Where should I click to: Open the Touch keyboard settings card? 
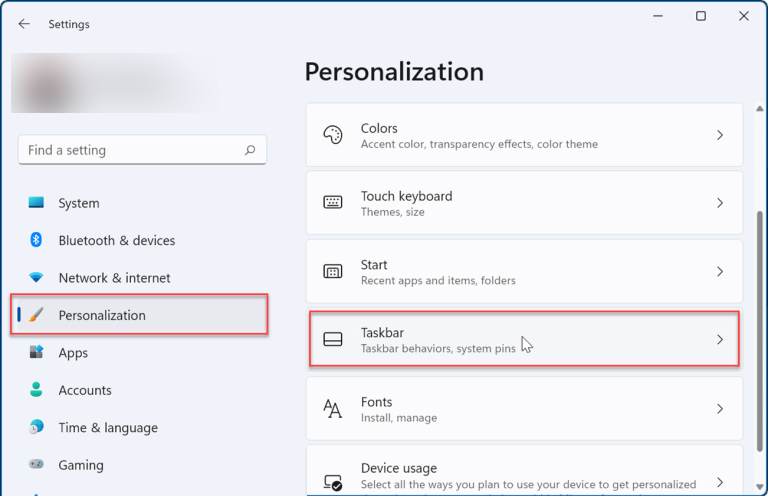[x=524, y=203]
